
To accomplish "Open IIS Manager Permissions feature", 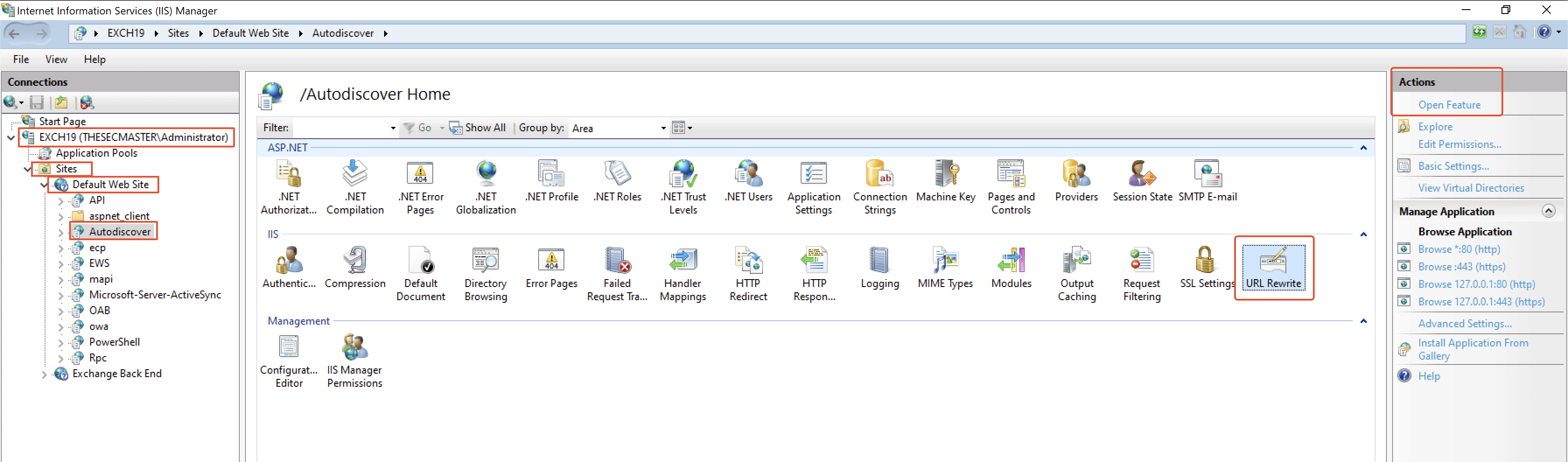I will (x=354, y=361).
